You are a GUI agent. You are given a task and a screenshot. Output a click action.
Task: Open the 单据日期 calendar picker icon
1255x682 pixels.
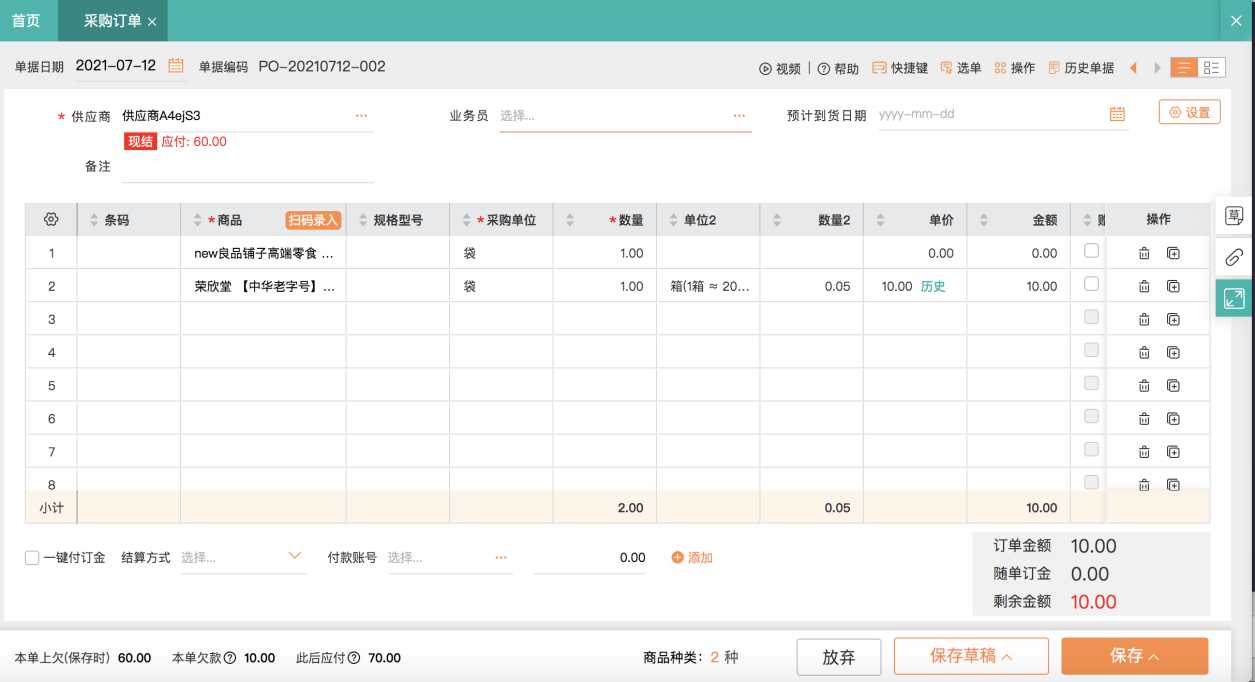176,66
